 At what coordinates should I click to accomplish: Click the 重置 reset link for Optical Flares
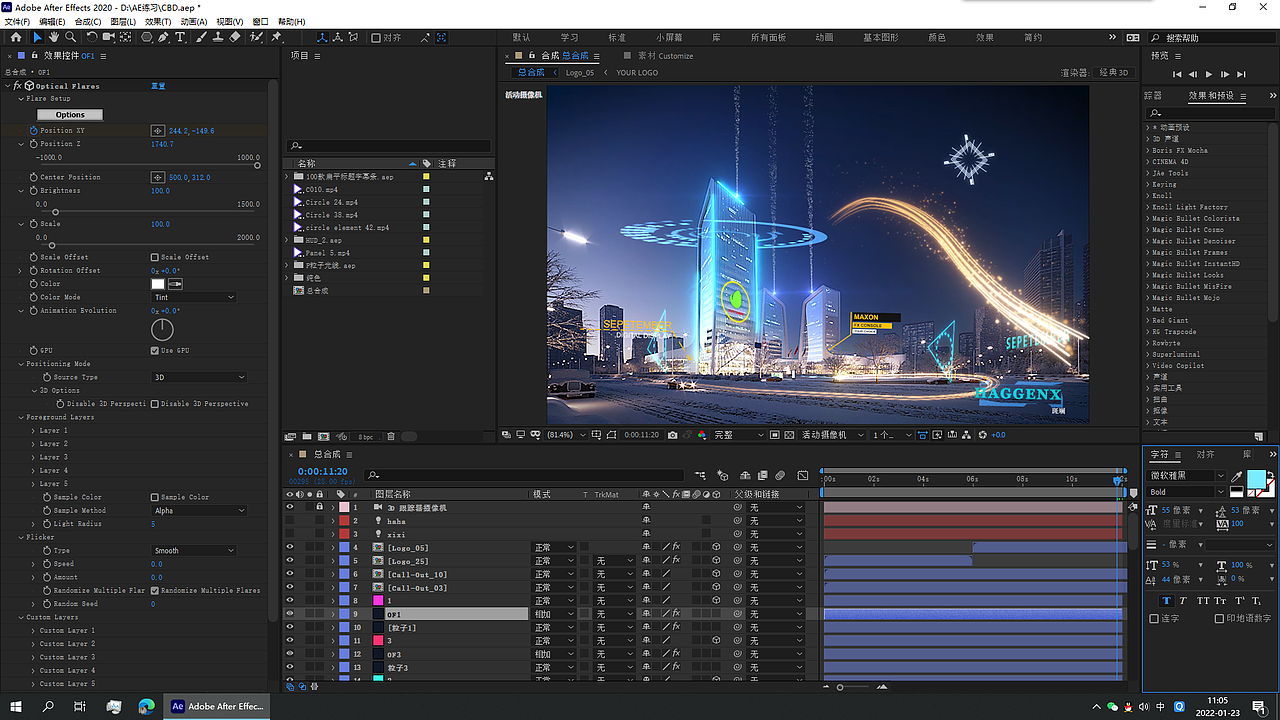pyautogui.click(x=158, y=86)
